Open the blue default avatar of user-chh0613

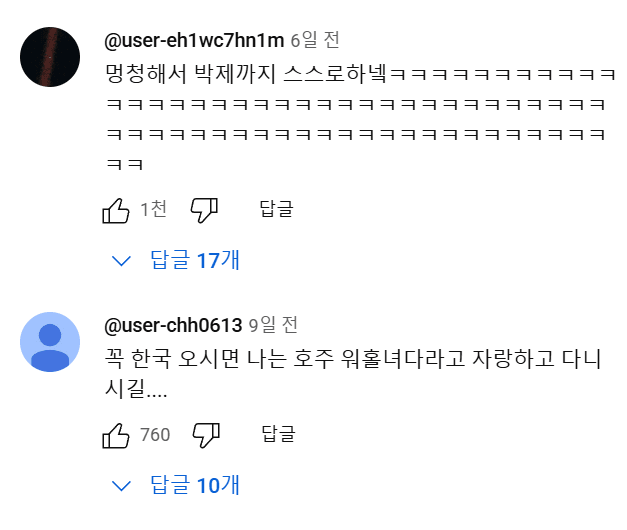point(50,342)
